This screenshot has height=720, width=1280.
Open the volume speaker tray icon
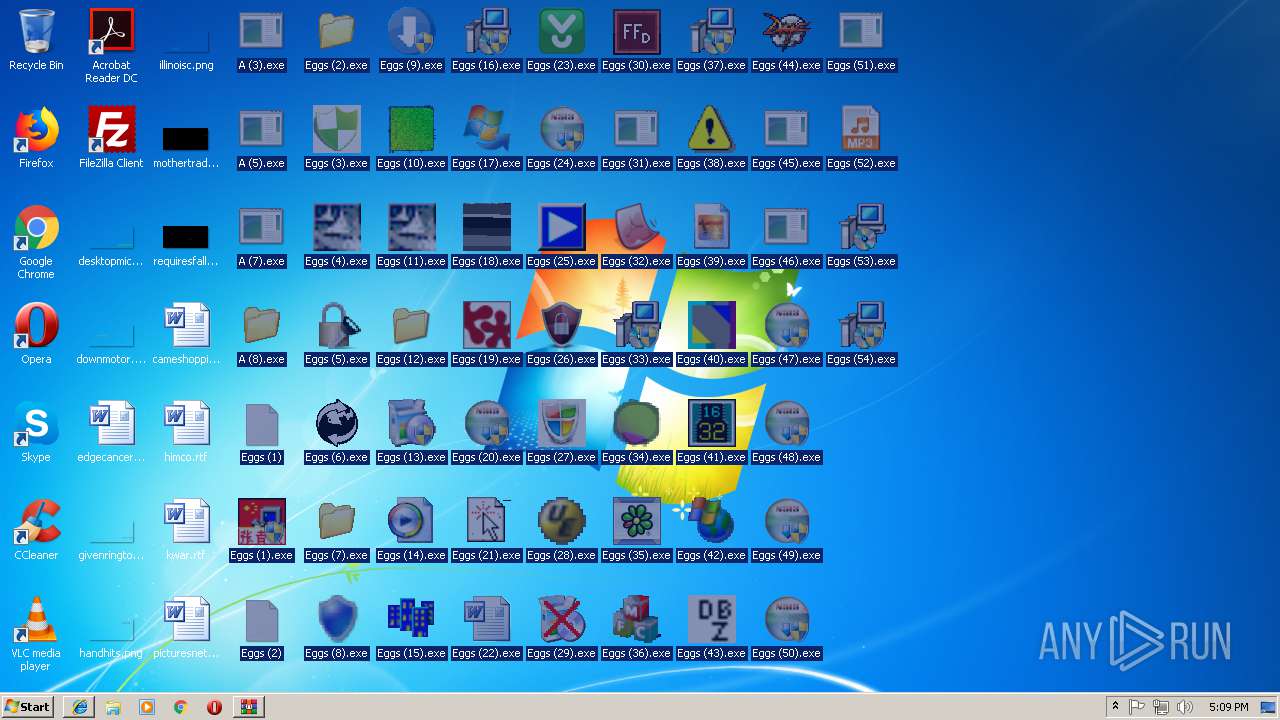tap(1185, 707)
